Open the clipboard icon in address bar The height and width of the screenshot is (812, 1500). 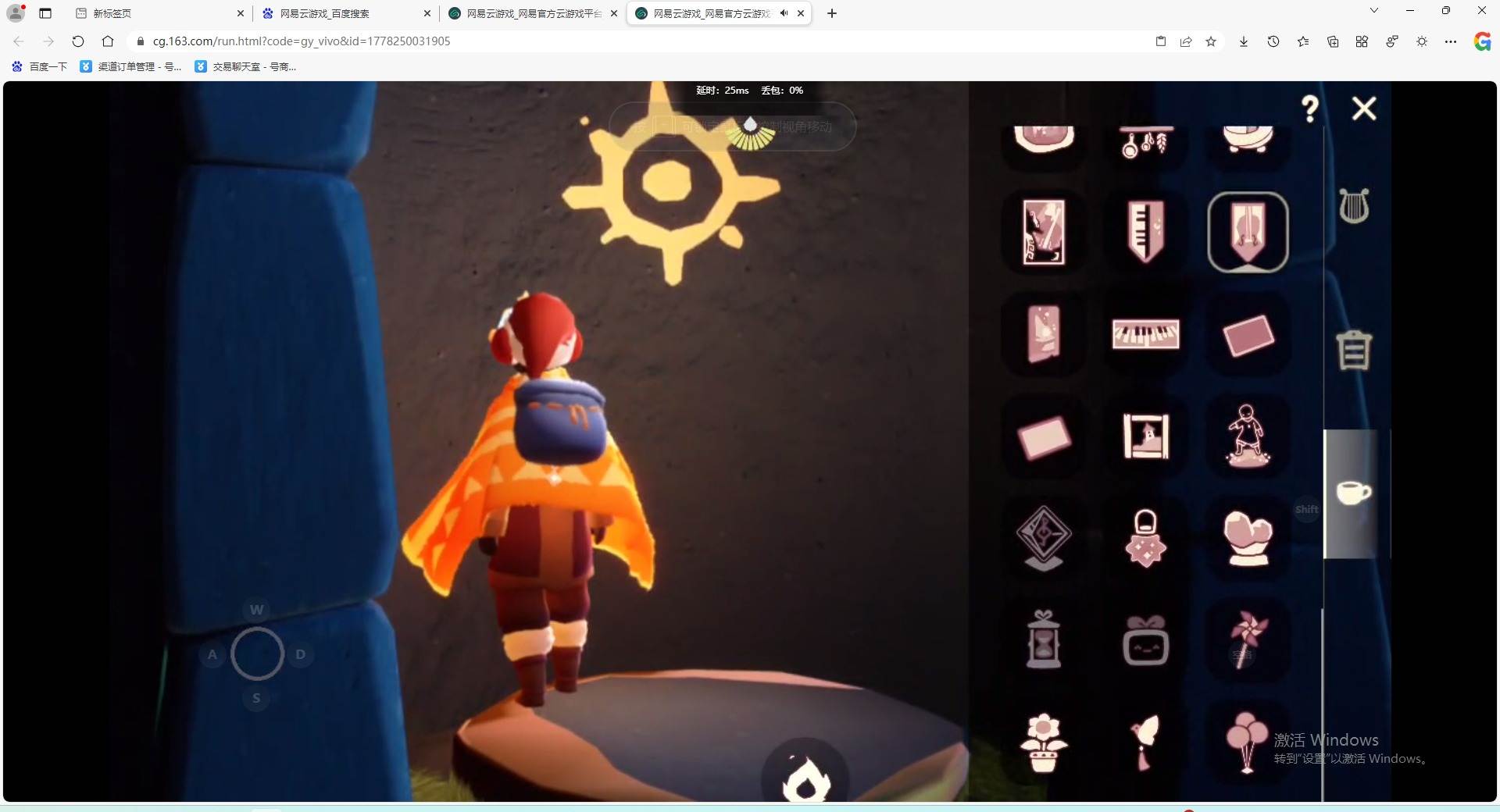[x=1161, y=41]
